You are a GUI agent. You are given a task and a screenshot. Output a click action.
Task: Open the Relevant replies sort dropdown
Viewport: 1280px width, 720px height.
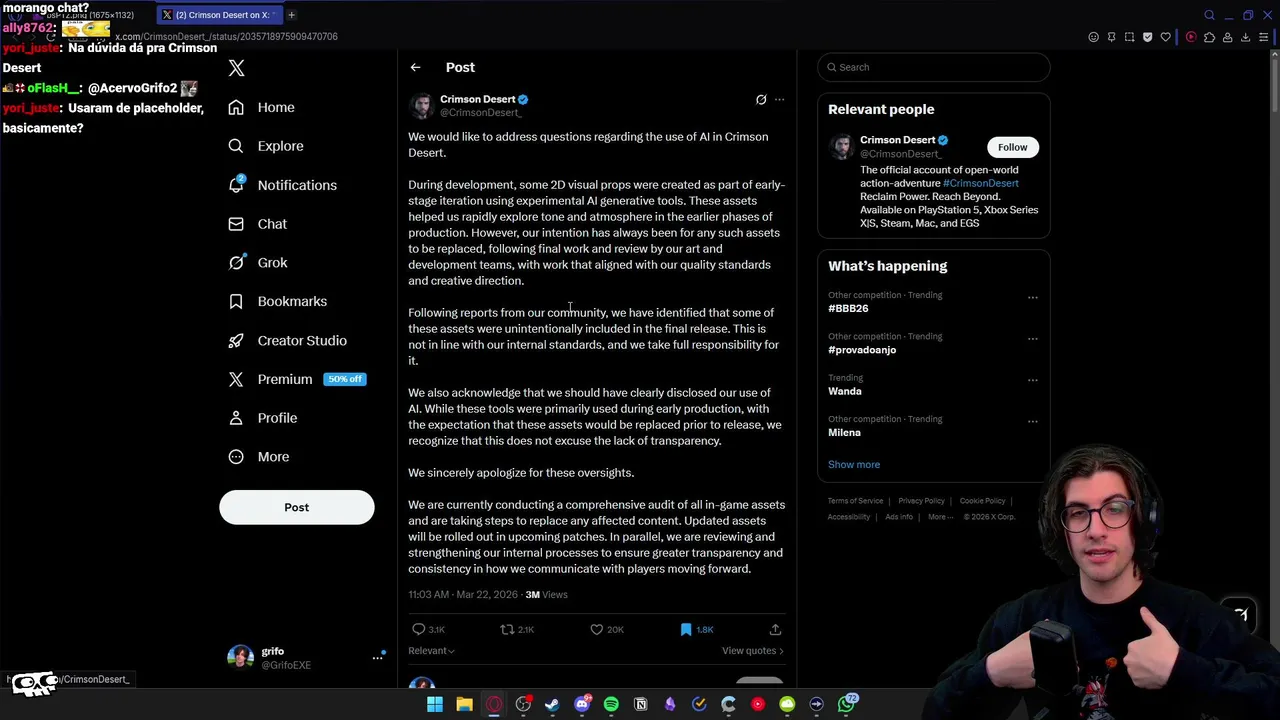[431, 651]
